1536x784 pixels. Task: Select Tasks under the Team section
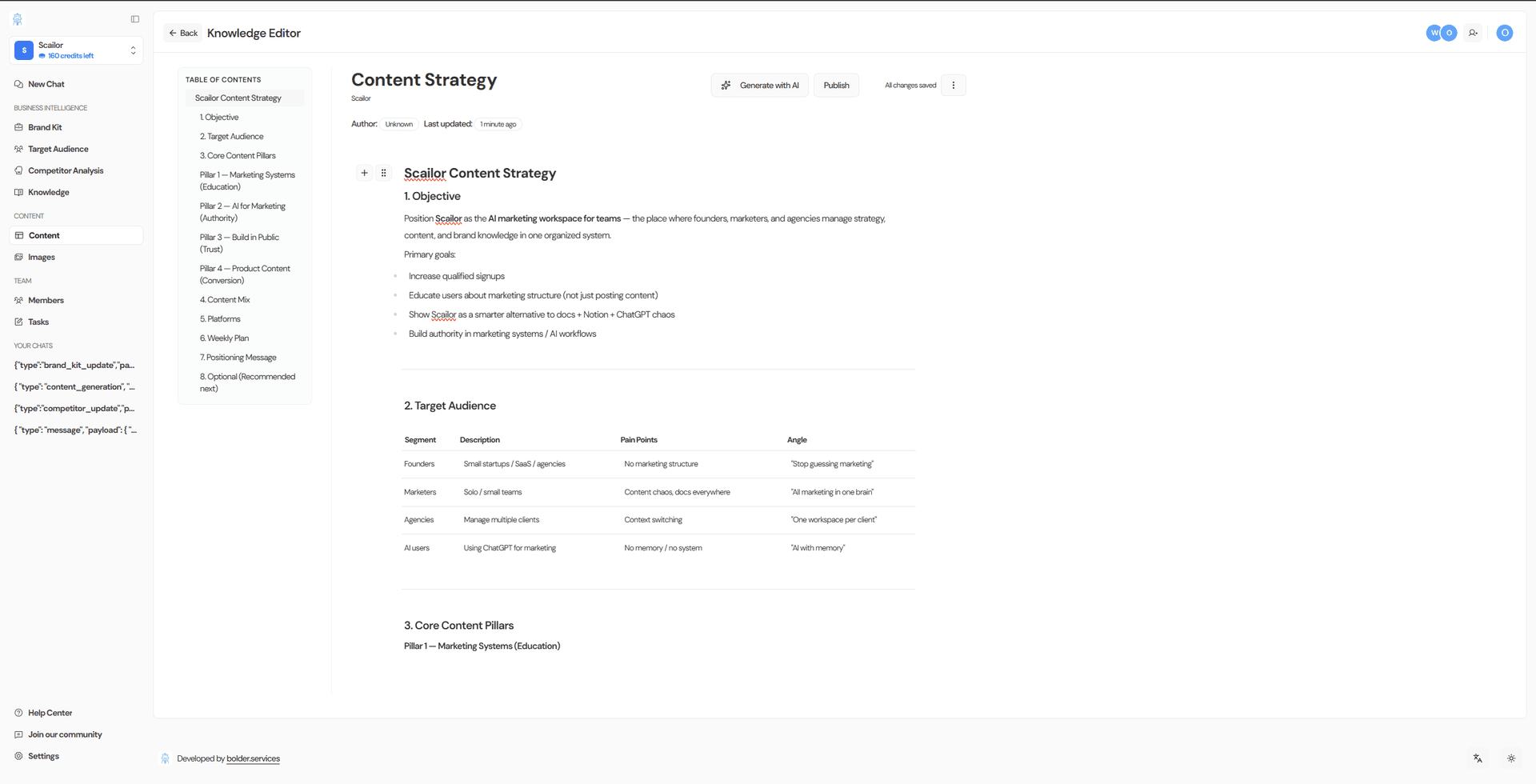(38, 322)
